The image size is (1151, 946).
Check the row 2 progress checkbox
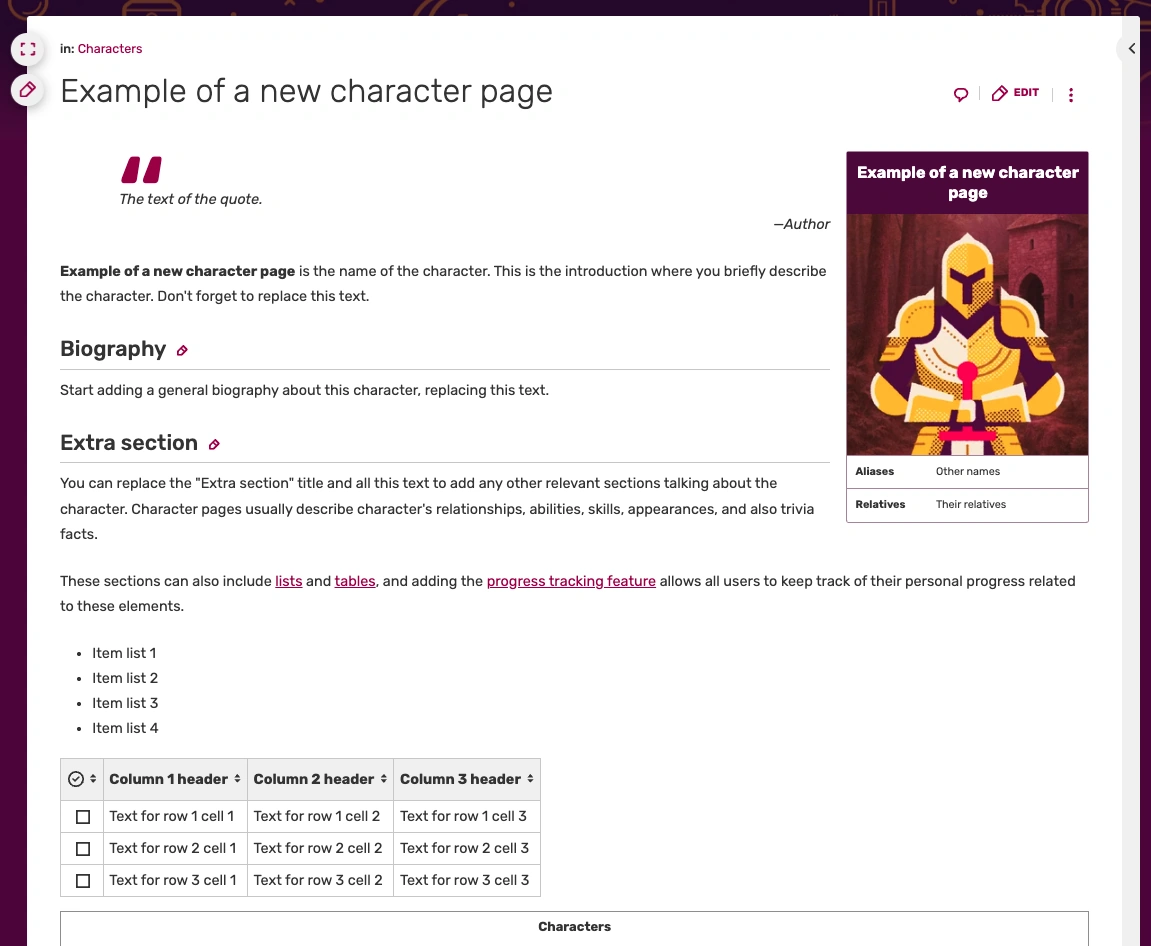pos(83,849)
